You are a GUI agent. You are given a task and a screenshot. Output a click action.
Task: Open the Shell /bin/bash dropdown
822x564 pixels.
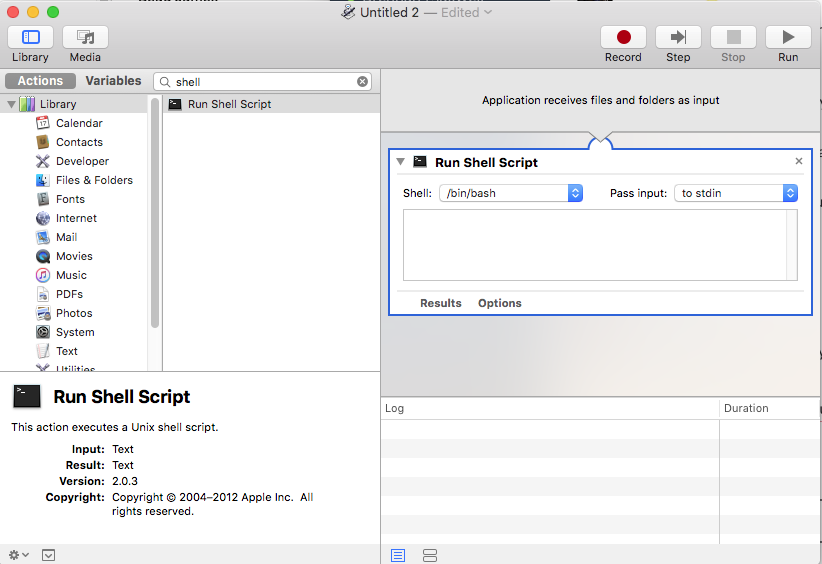(x=511, y=193)
